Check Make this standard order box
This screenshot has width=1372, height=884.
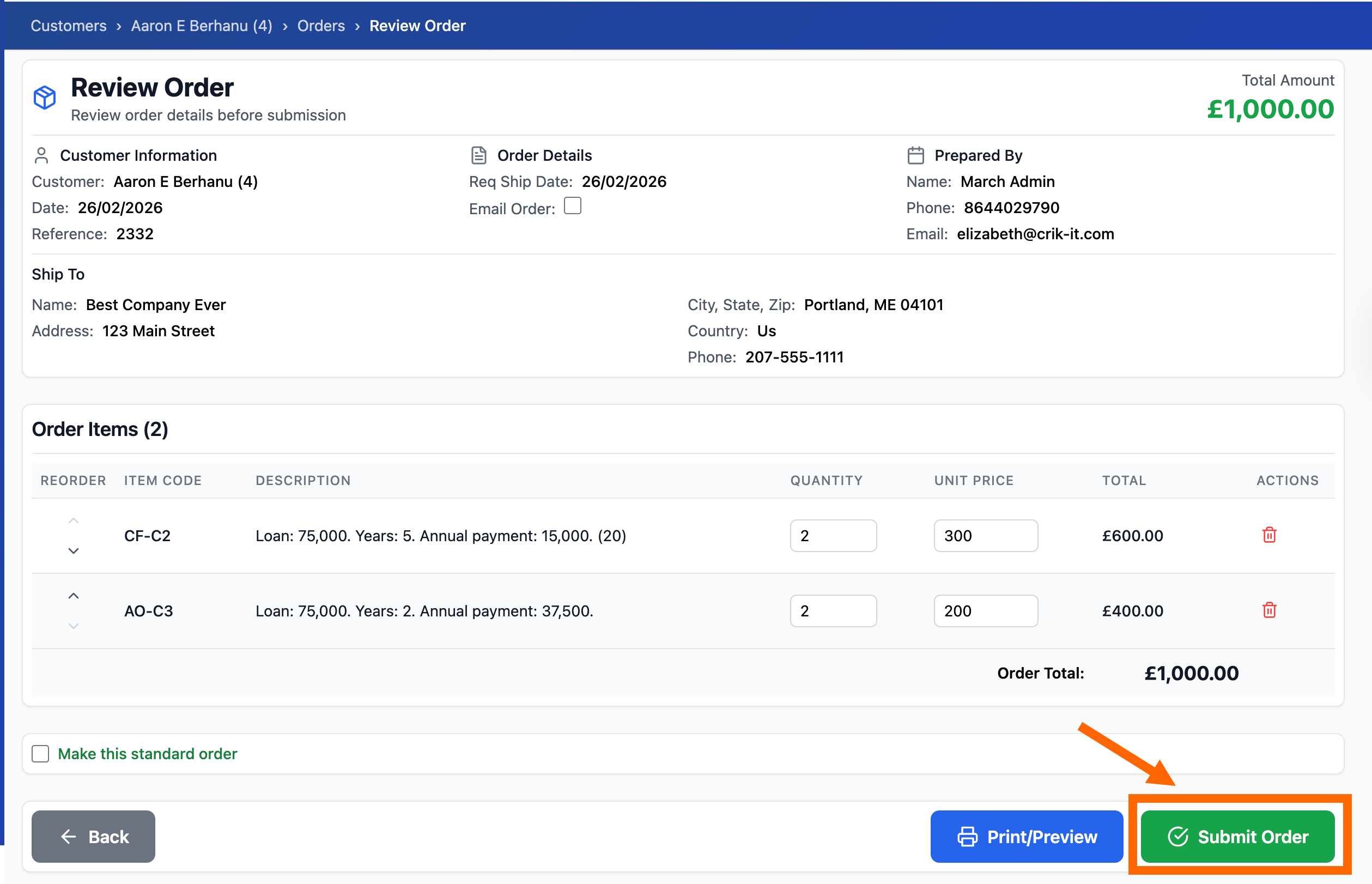(x=40, y=754)
